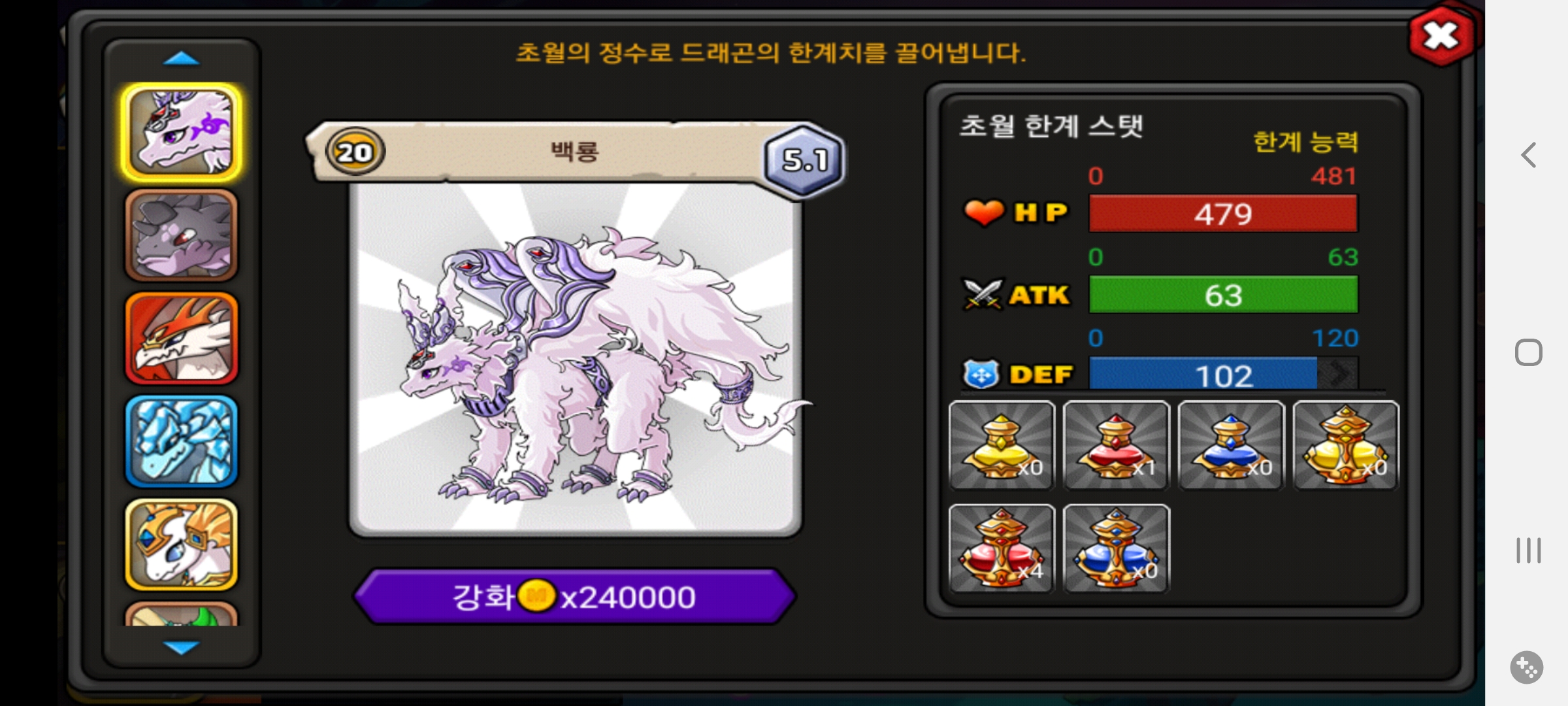Pick the golden-armored white dragon portrait
Viewport: 1568px width, 706px height.
coord(182,545)
